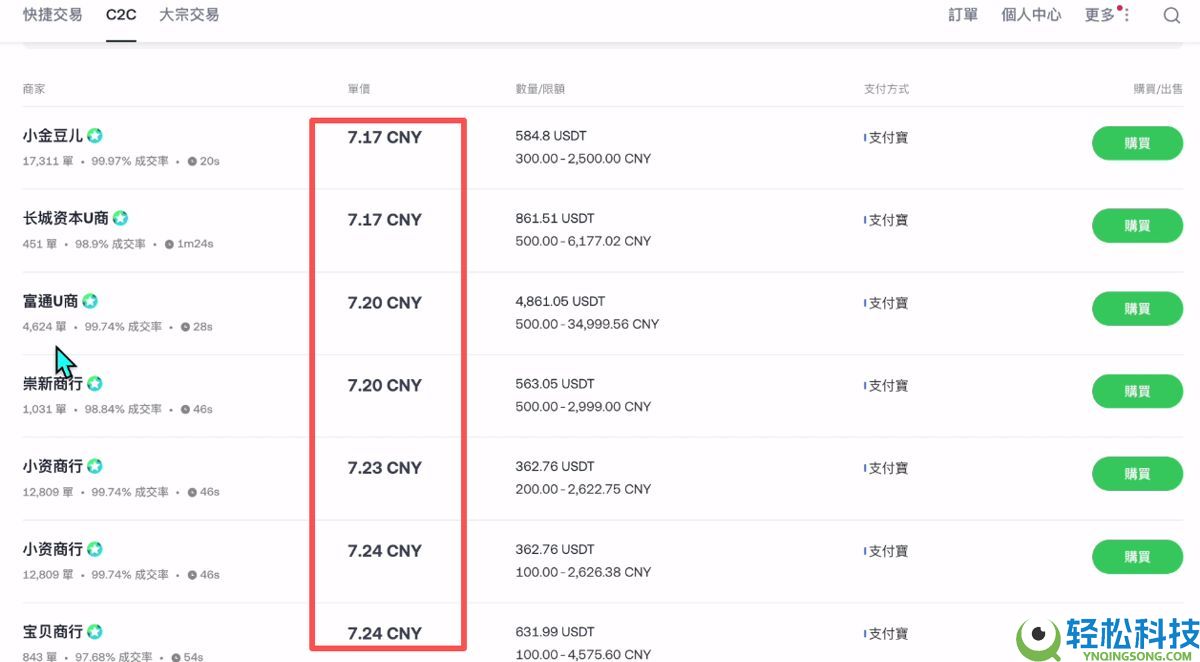
Task: Click verified badge next to 富通U商
Action: [x=90, y=301]
